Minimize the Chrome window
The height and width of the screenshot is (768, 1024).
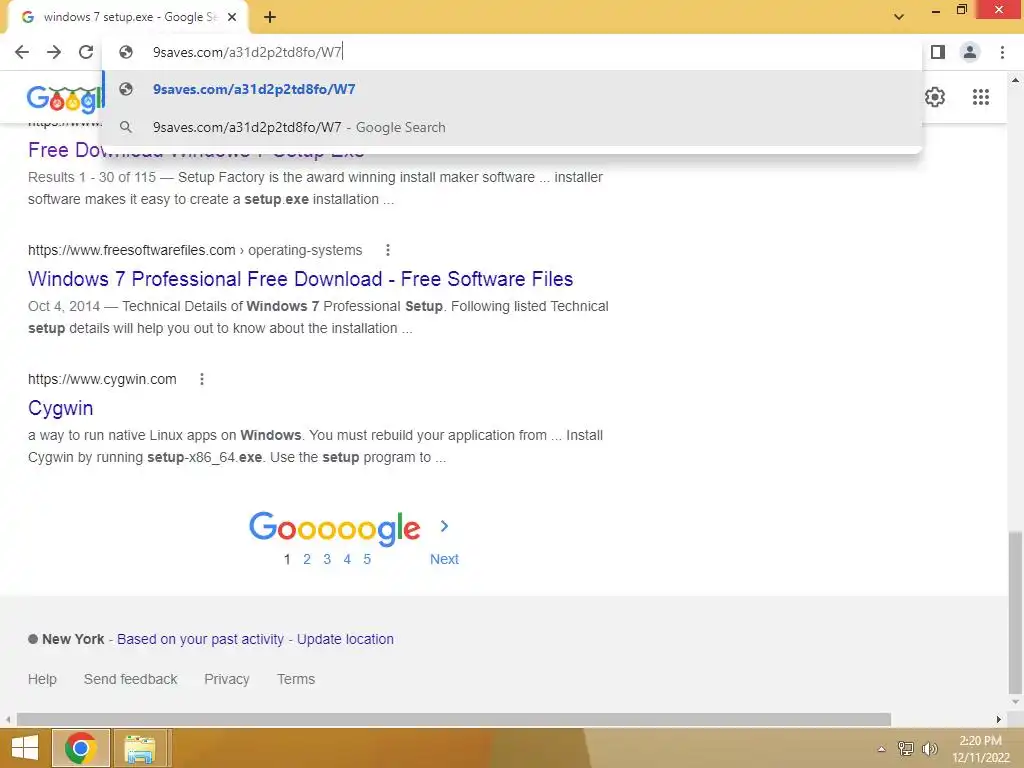click(x=936, y=10)
